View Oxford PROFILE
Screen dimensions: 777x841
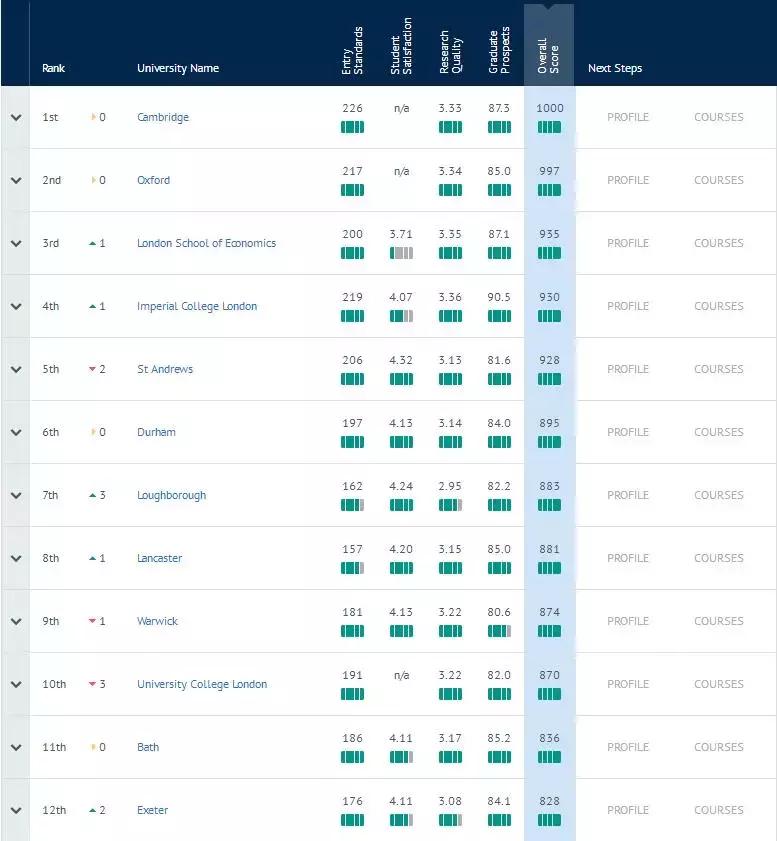pos(628,180)
